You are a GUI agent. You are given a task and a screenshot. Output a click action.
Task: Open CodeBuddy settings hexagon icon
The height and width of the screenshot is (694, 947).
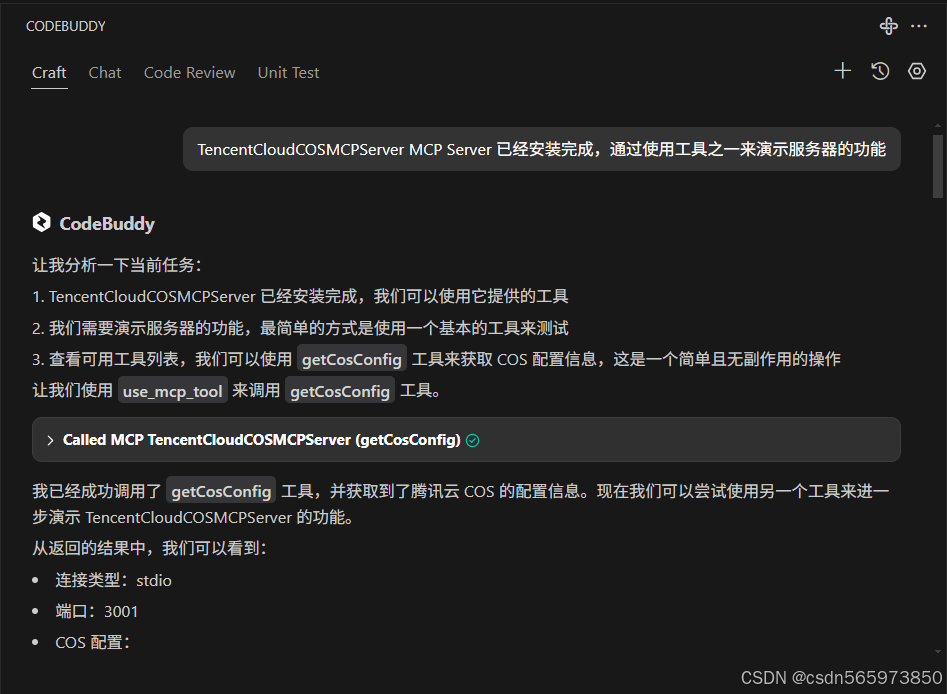[x=917, y=71]
